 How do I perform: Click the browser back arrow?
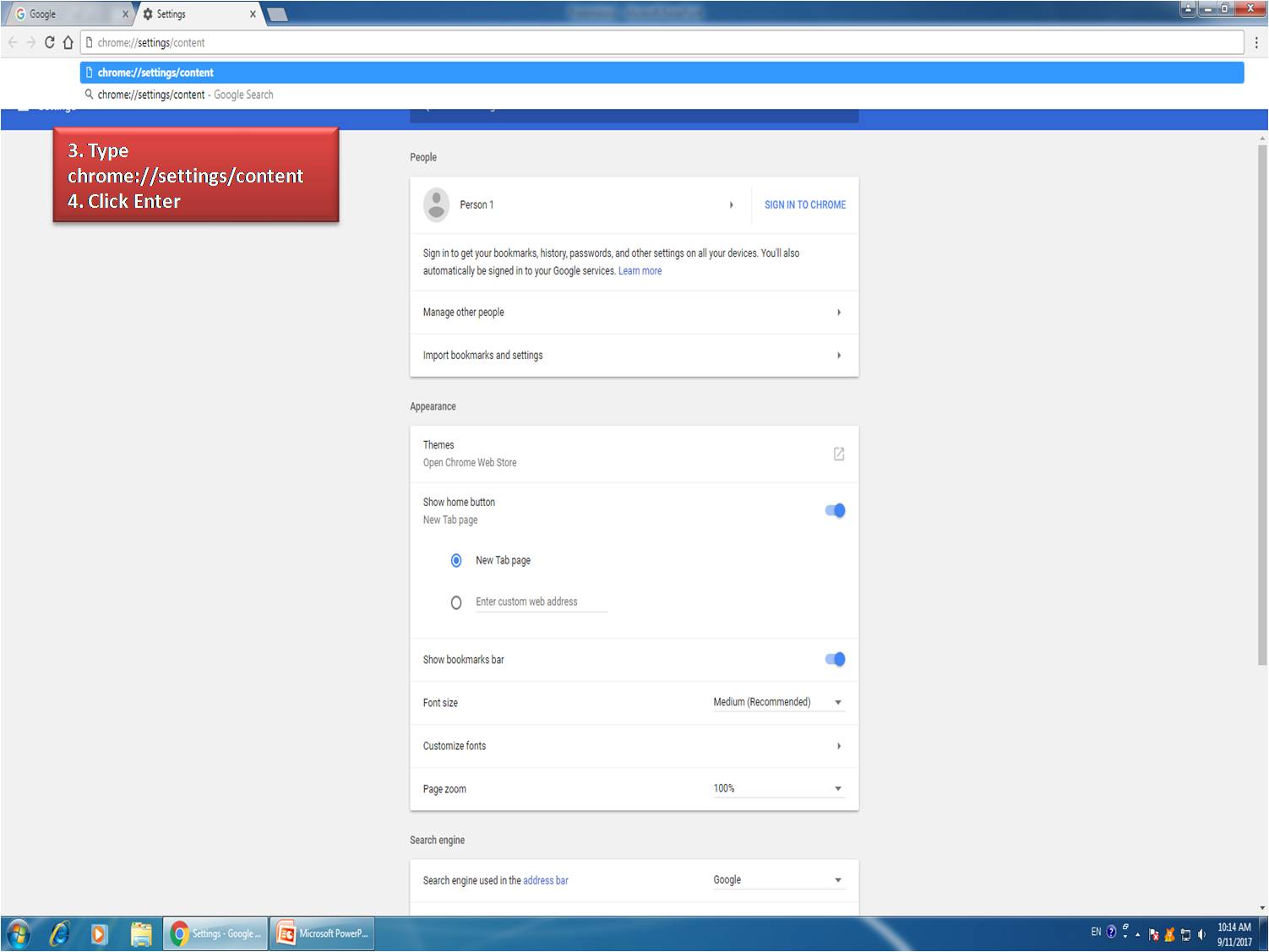click(x=13, y=42)
